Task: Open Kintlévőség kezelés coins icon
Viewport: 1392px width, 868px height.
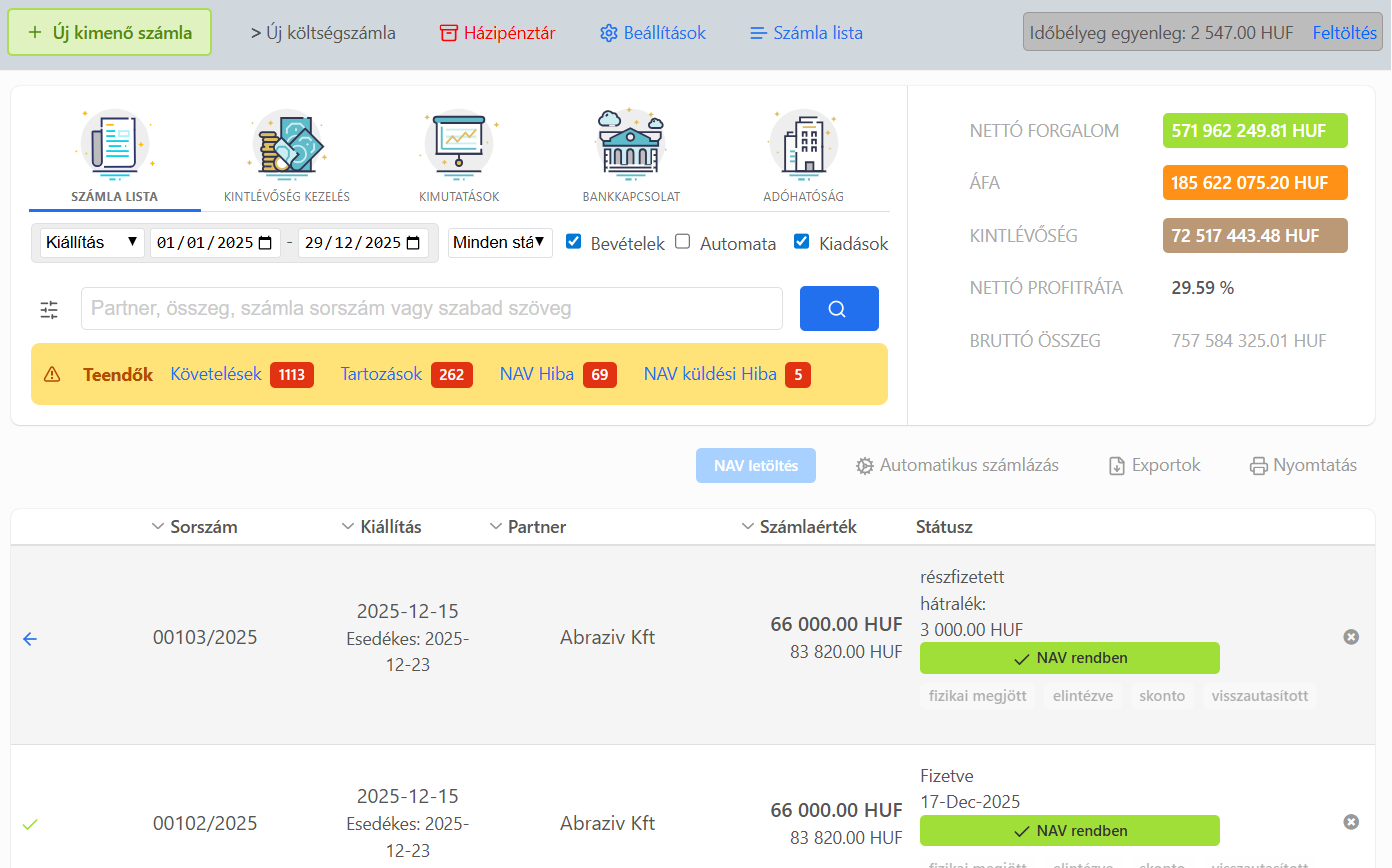Action: pyautogui.click(x=287, y=145)
